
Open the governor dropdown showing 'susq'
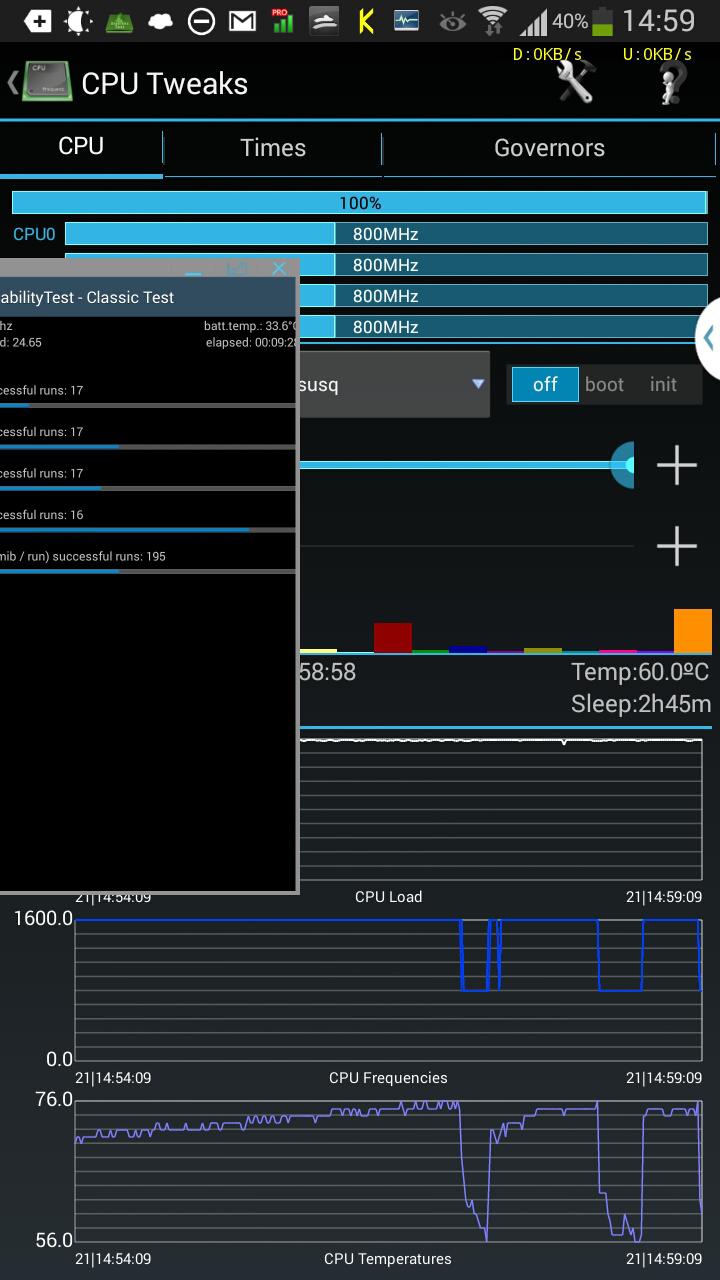coord(394,384)
